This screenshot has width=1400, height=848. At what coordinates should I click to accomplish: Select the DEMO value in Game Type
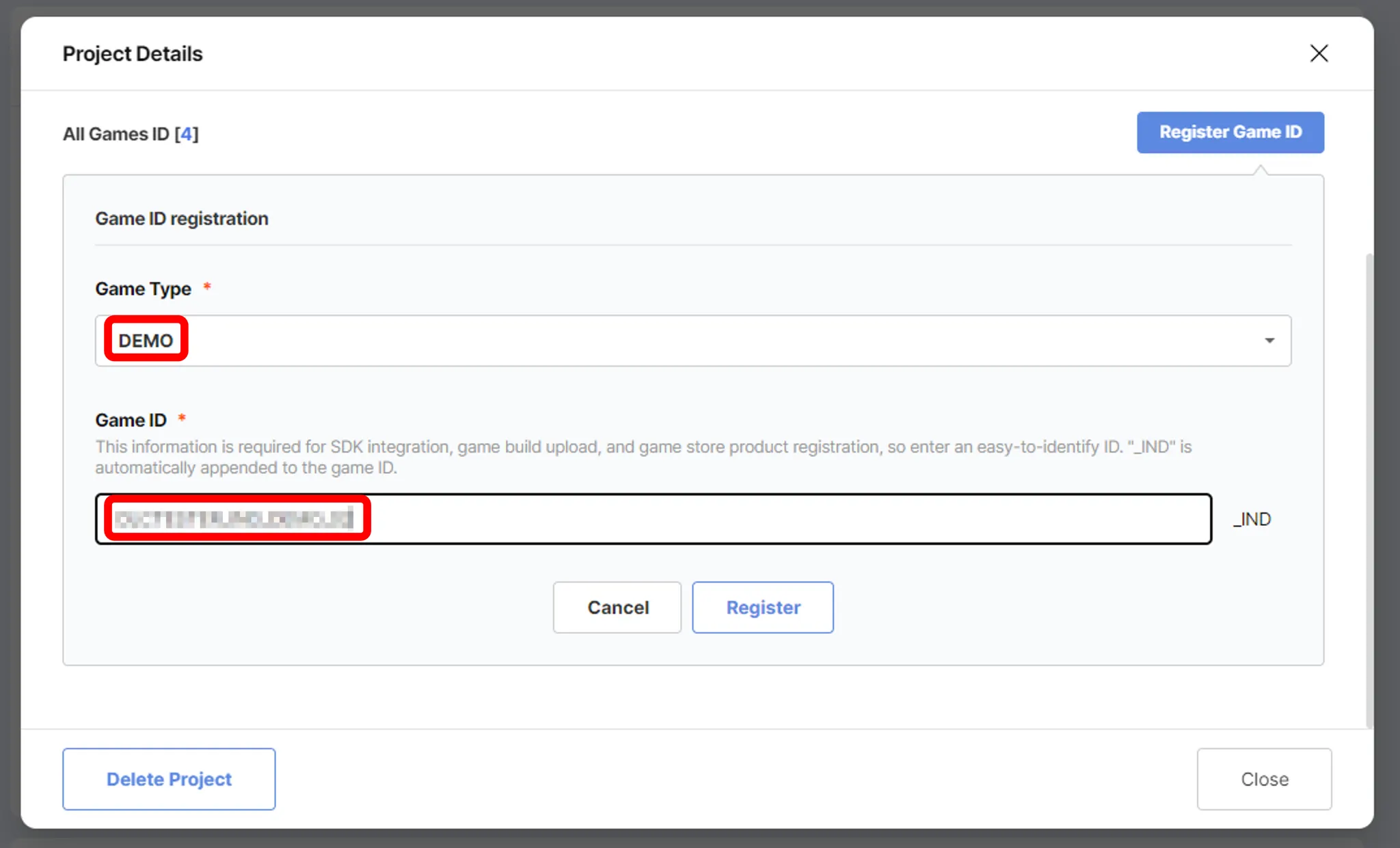click(146, 341)
